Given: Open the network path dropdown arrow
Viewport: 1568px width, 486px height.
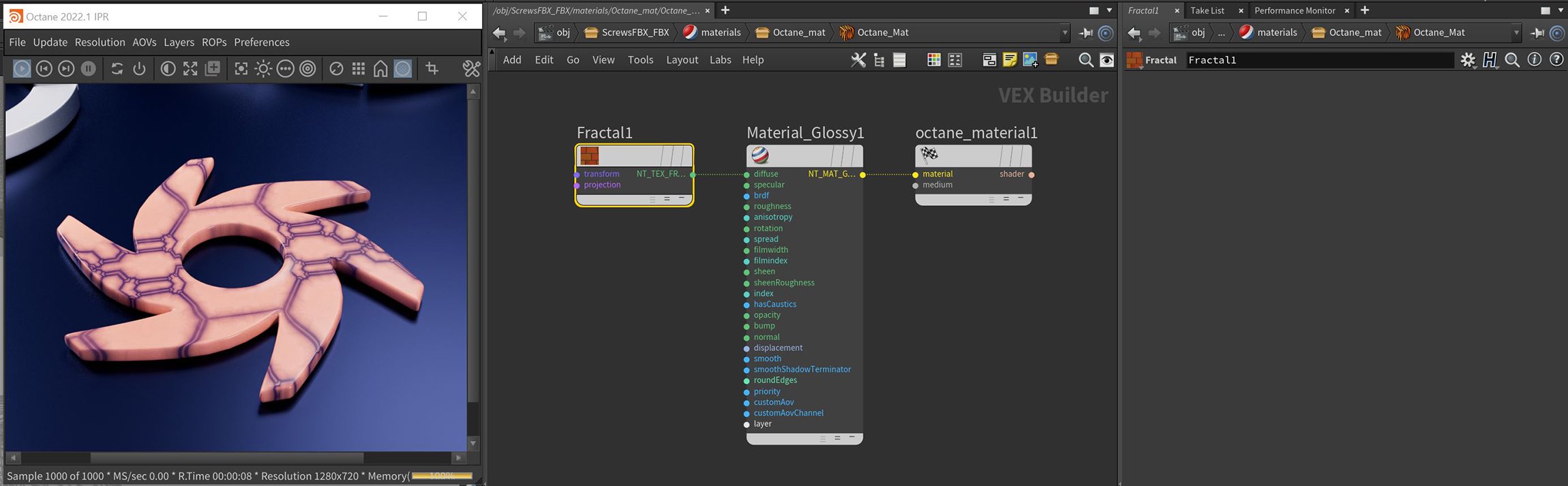Looking at the screenshot, I should pos(1064,33).
